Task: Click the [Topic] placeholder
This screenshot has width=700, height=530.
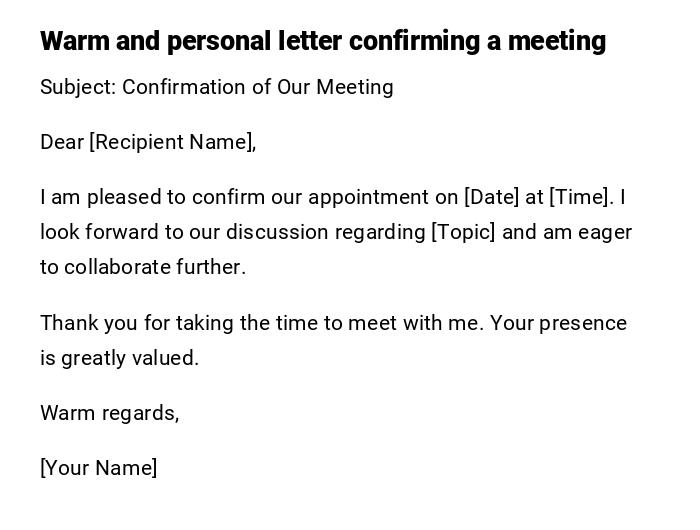Action: click(x=463, y=232)
